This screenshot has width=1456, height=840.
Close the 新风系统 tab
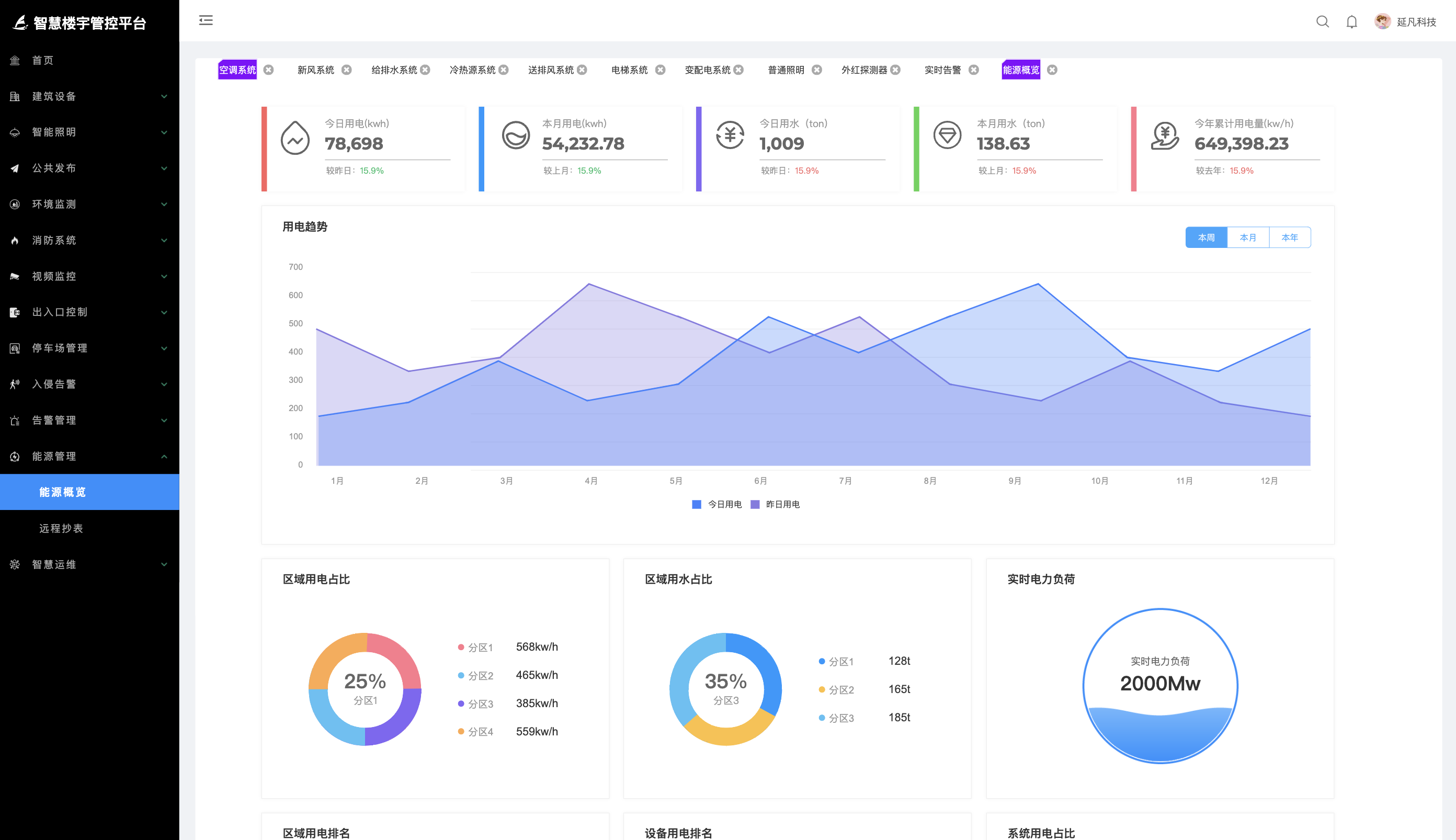click(x=347, y=70)
